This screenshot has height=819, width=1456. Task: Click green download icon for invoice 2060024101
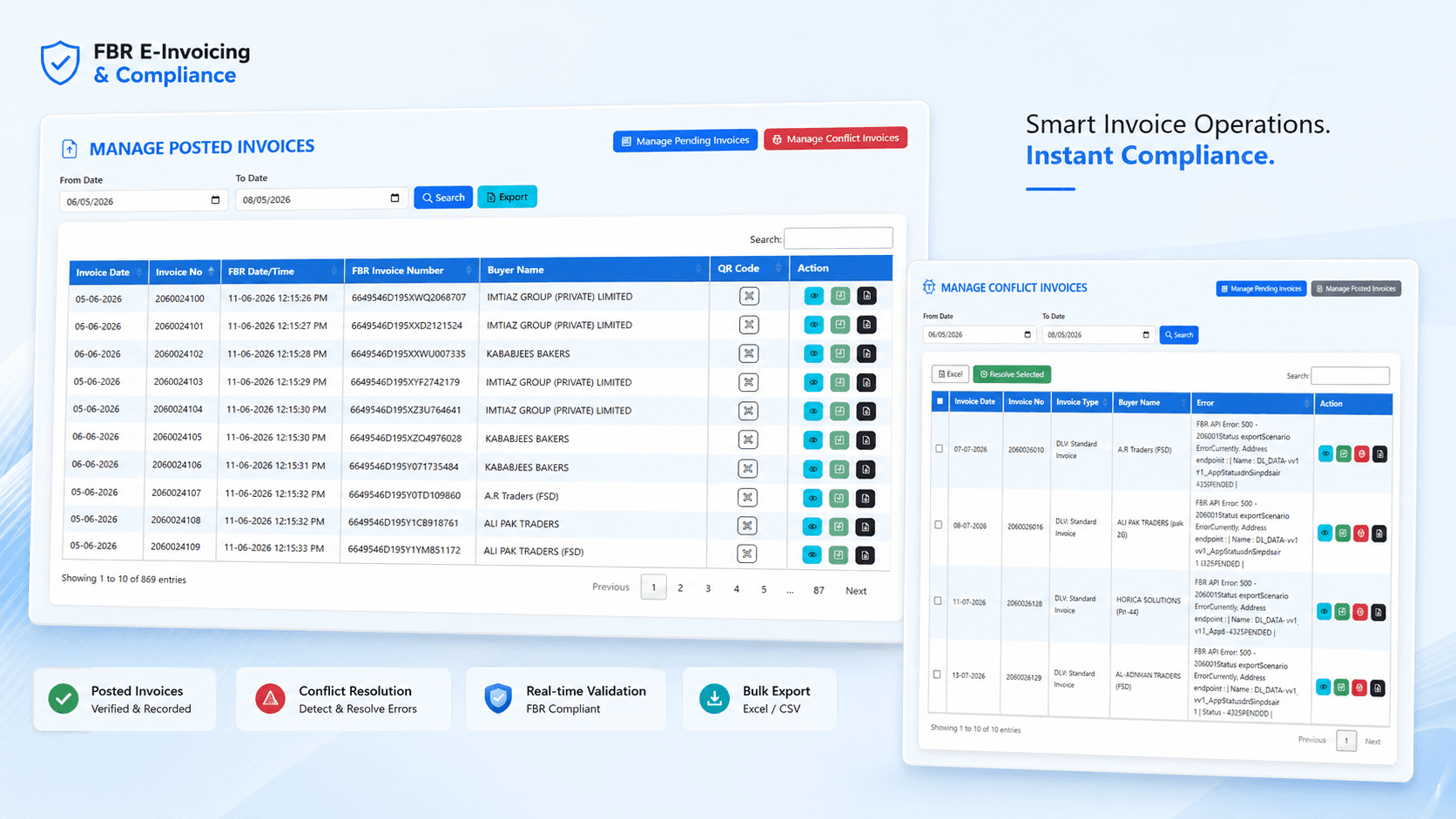tap(839, 325)
